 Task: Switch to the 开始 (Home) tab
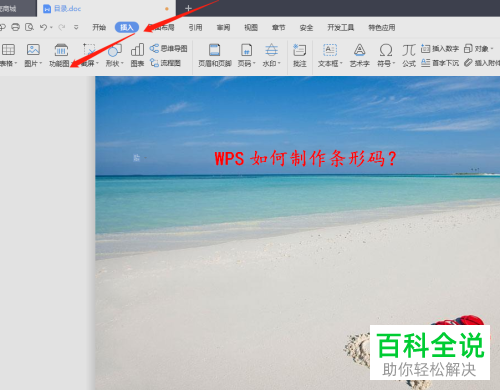[99, 27]
